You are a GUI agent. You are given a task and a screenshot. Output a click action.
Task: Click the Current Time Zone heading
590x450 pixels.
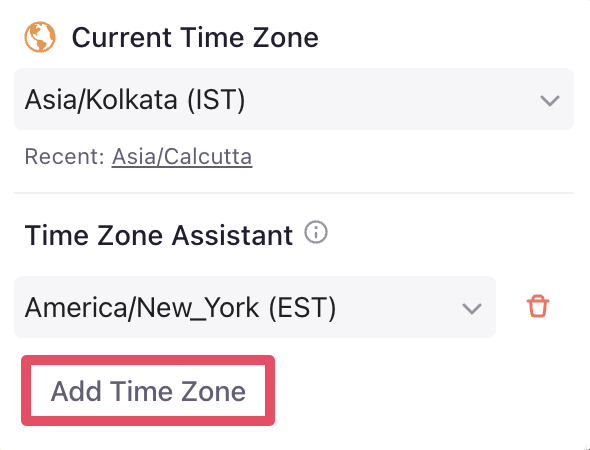pyautogui.click(x=195, y=37)
